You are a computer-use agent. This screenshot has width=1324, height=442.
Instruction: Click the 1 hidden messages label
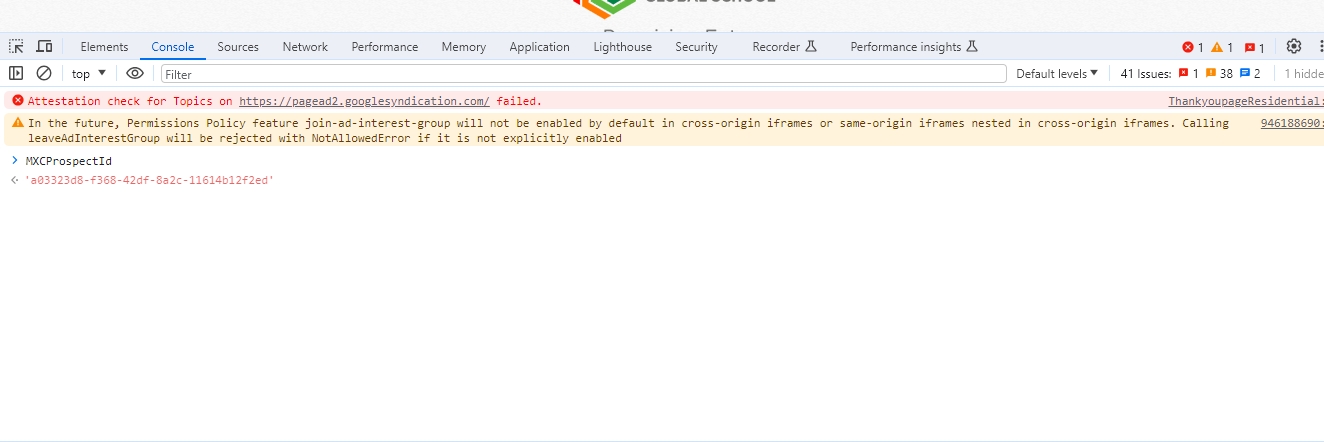click(x=1303, y=73)
